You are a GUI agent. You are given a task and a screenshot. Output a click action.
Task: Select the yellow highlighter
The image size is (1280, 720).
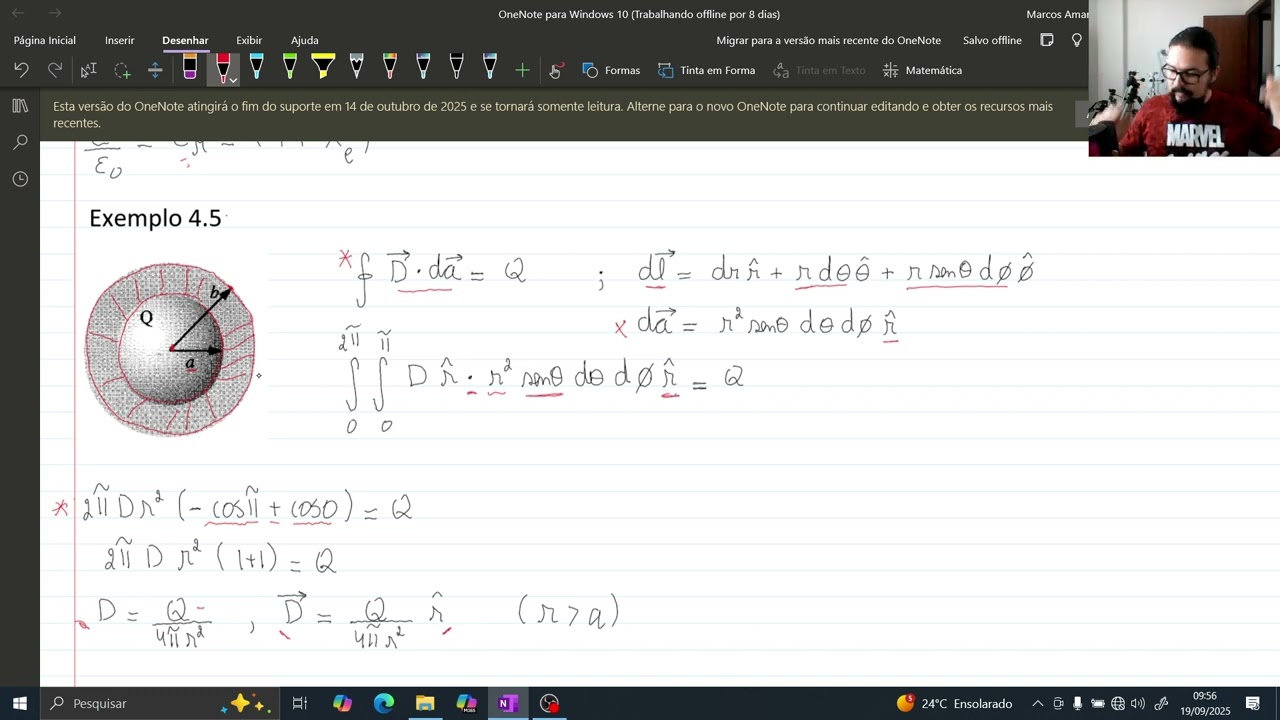(x=323, y=68)
